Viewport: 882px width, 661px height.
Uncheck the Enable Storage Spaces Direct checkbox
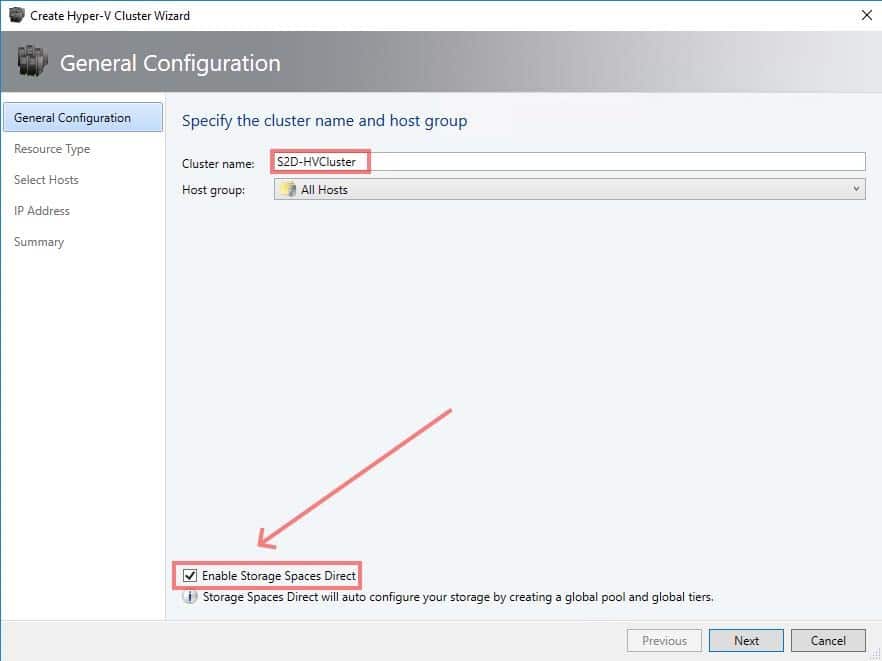[x=190, y=575]
